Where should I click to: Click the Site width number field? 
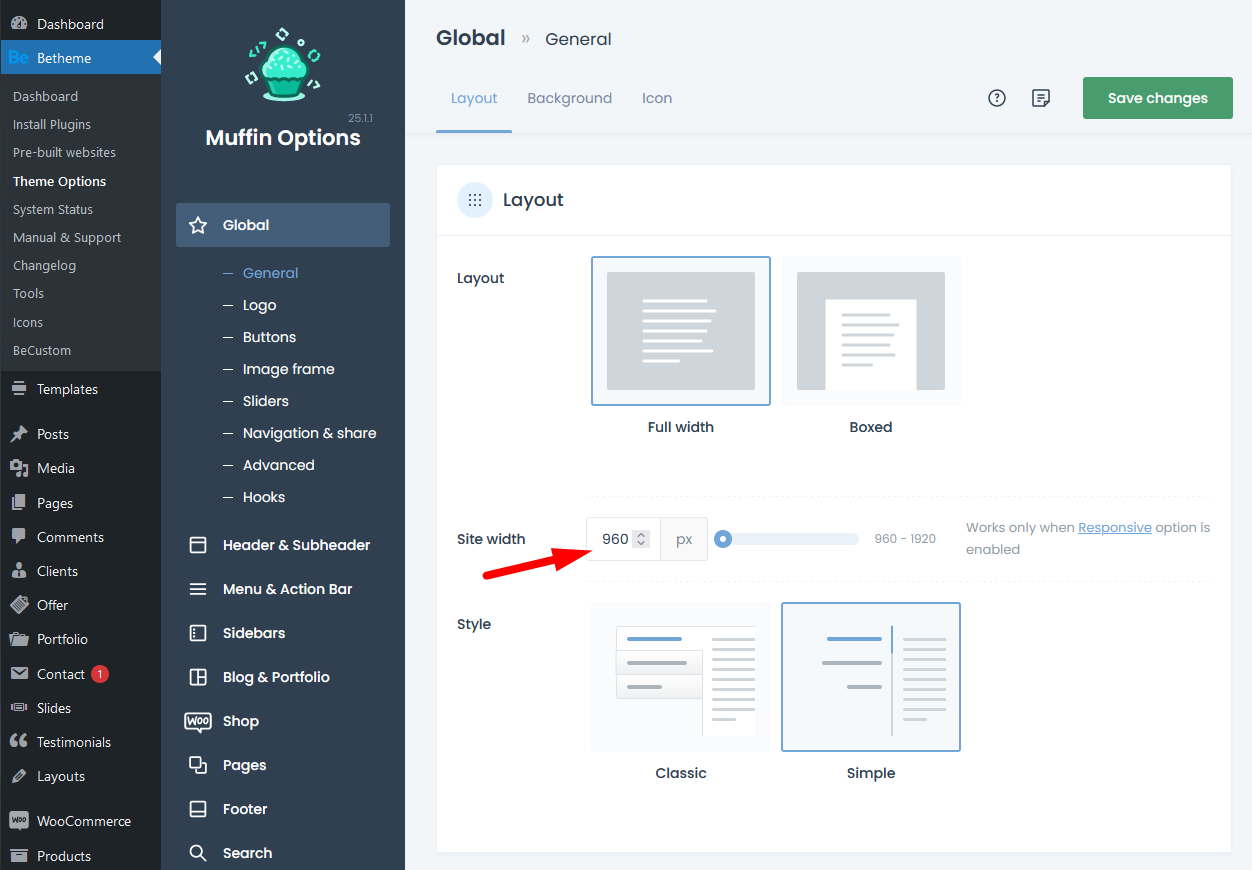[623, 539]
